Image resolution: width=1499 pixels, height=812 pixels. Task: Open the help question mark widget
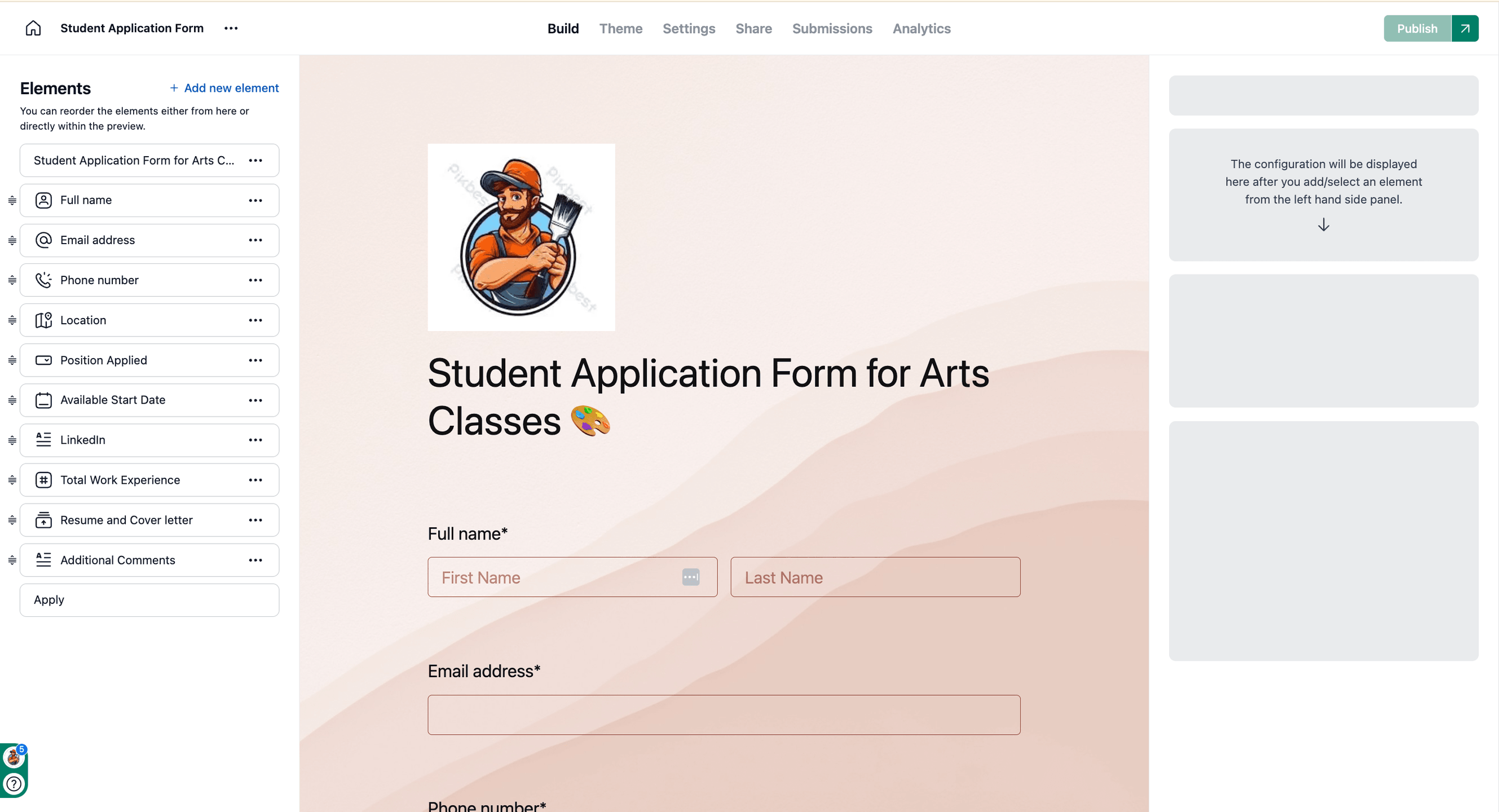(14, 783)
